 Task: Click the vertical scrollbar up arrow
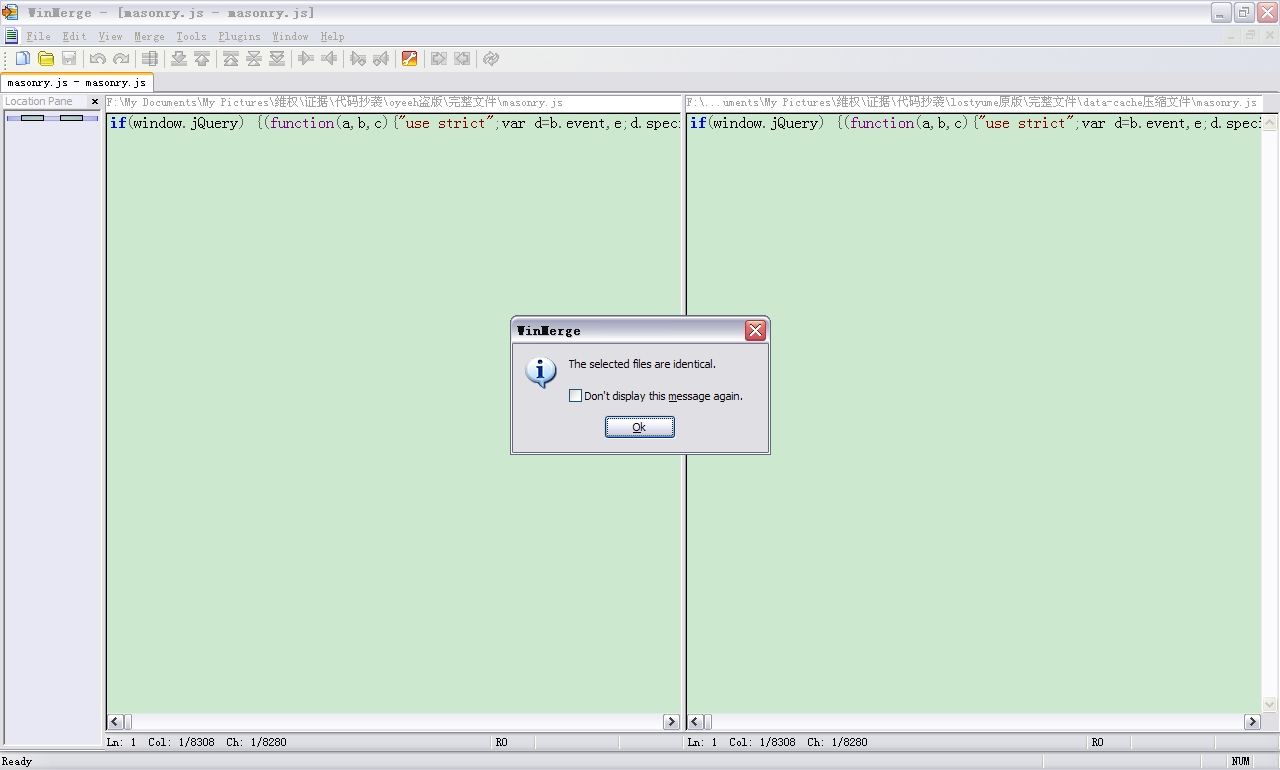[x=1270, y=122]
